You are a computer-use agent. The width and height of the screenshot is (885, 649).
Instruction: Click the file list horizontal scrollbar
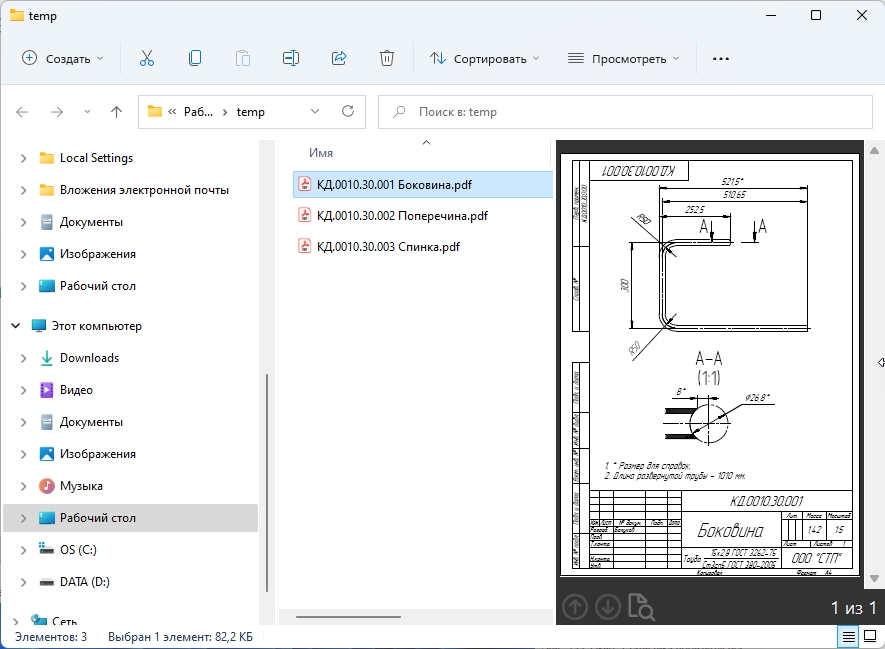point(348,617)
